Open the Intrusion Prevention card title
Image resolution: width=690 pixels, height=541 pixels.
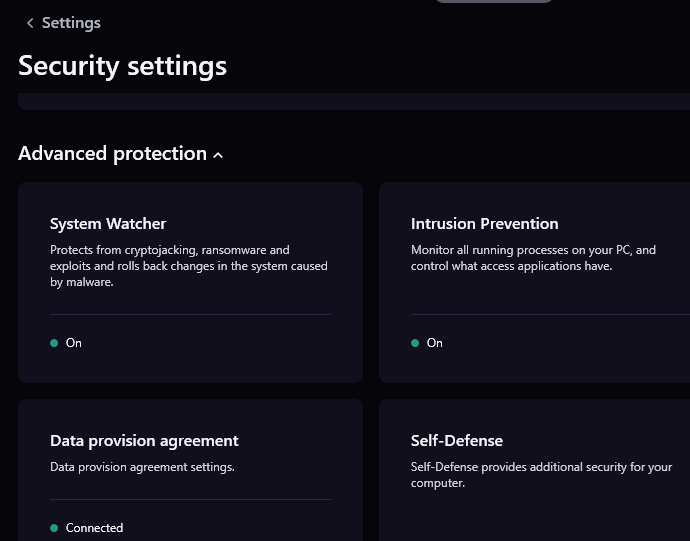(484, 224)
